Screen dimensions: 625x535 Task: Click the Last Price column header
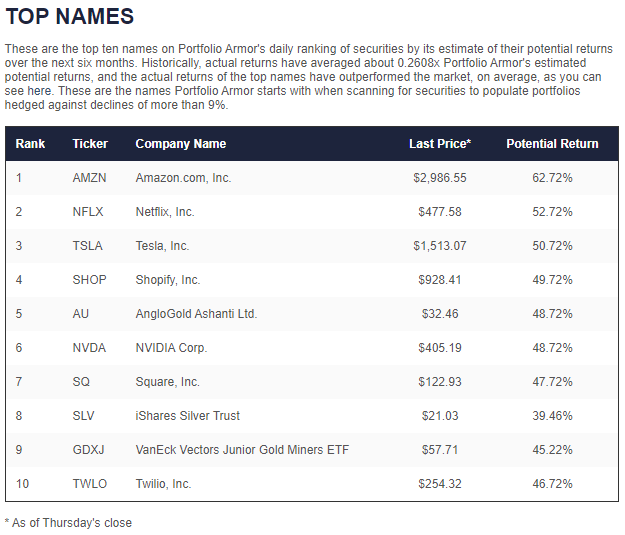pyautogui.click(x=440, y=143)
